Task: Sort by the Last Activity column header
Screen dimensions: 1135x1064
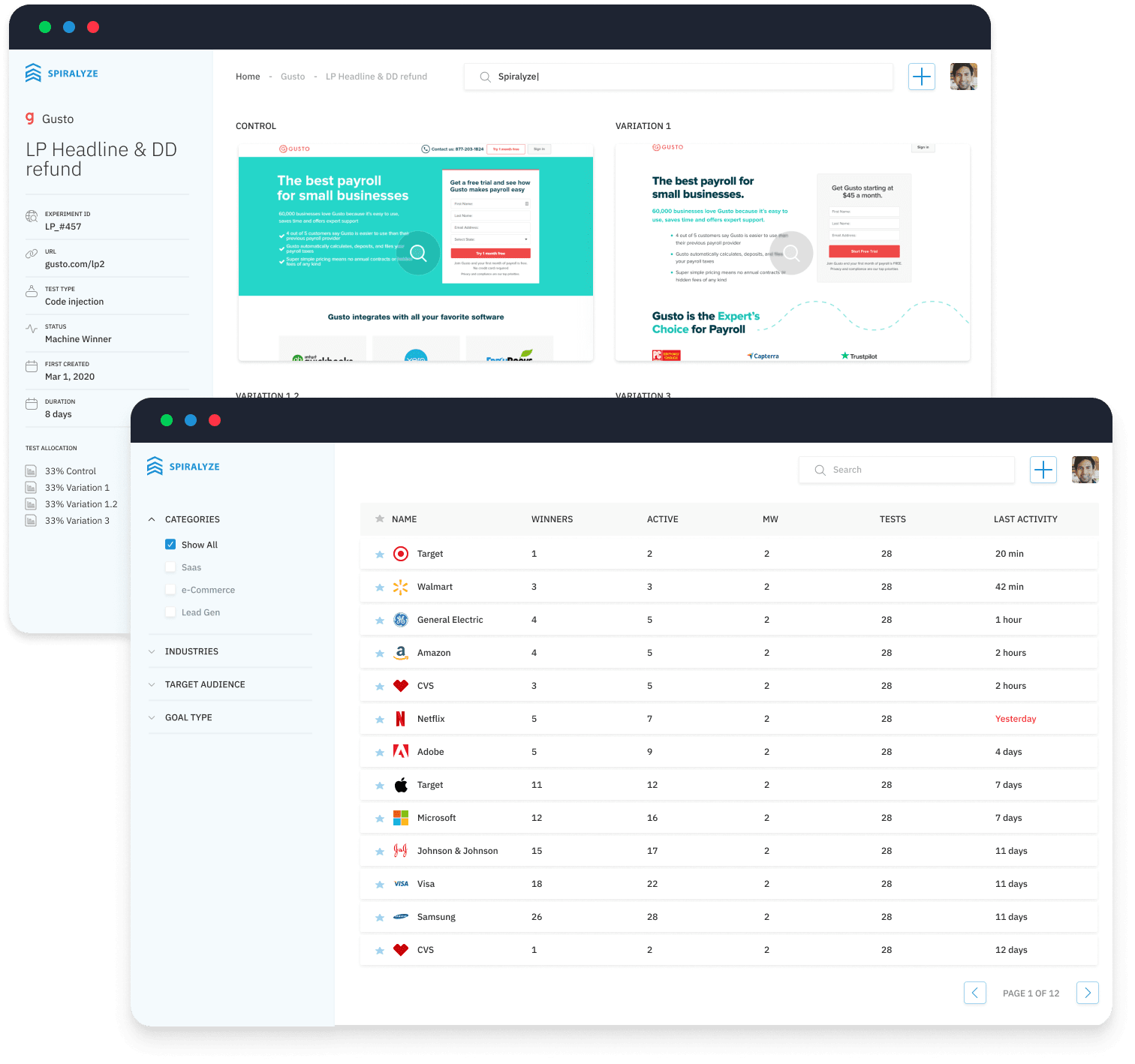Action: click(x=1025, y=519)
